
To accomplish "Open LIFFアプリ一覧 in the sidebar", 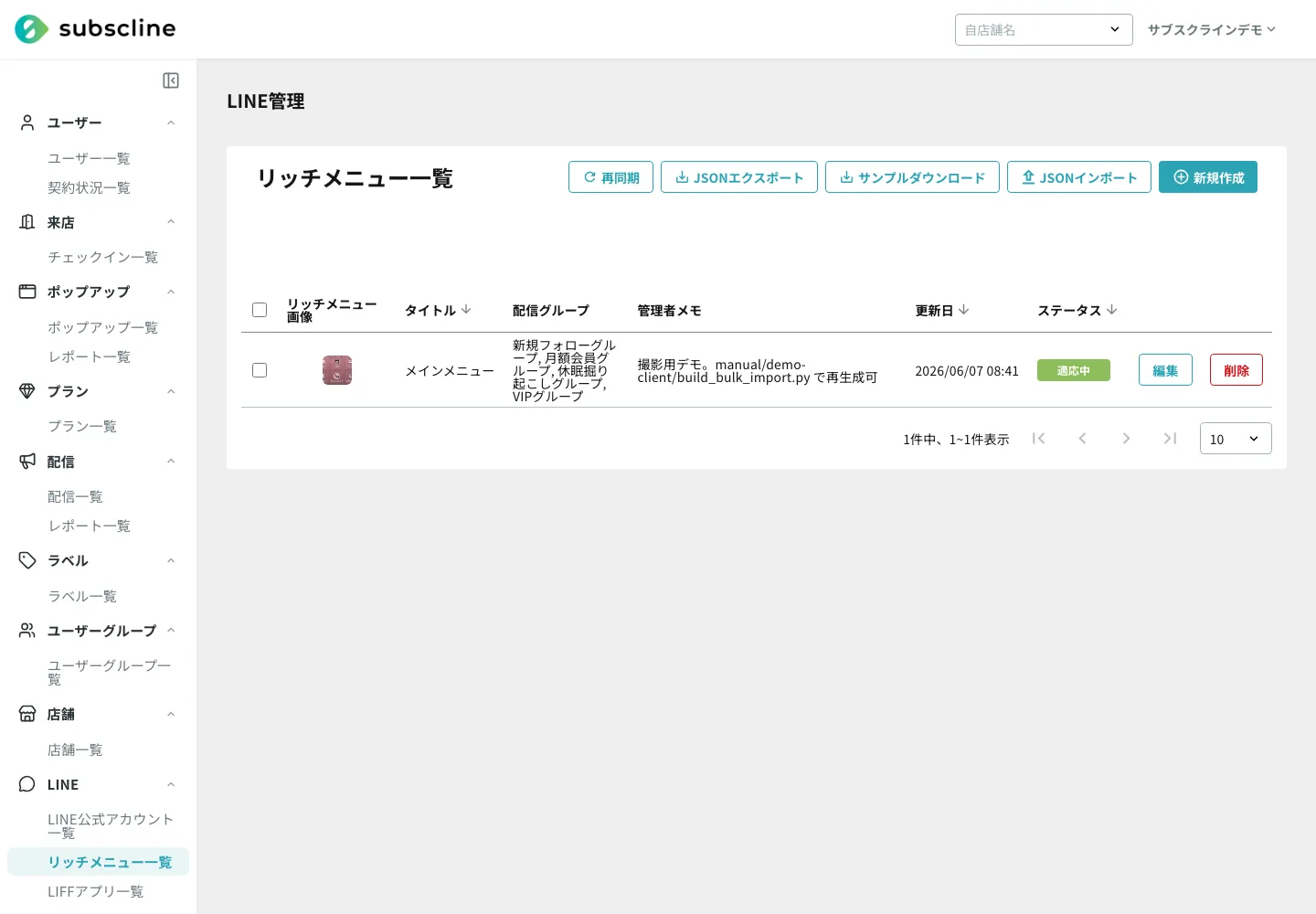I will pyautogui.click(x=95, y=891).
